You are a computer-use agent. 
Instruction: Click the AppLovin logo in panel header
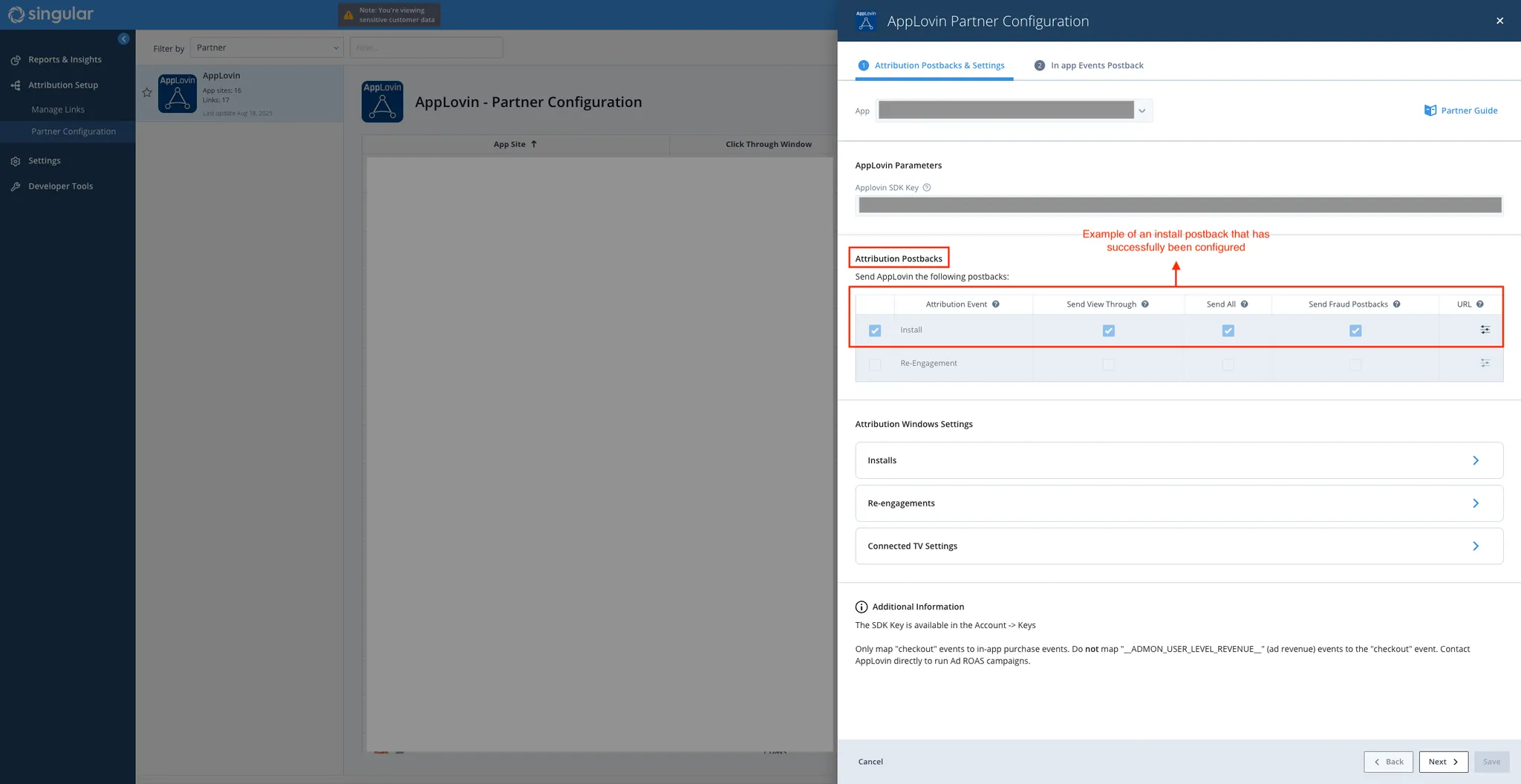[x=866, y=21]
